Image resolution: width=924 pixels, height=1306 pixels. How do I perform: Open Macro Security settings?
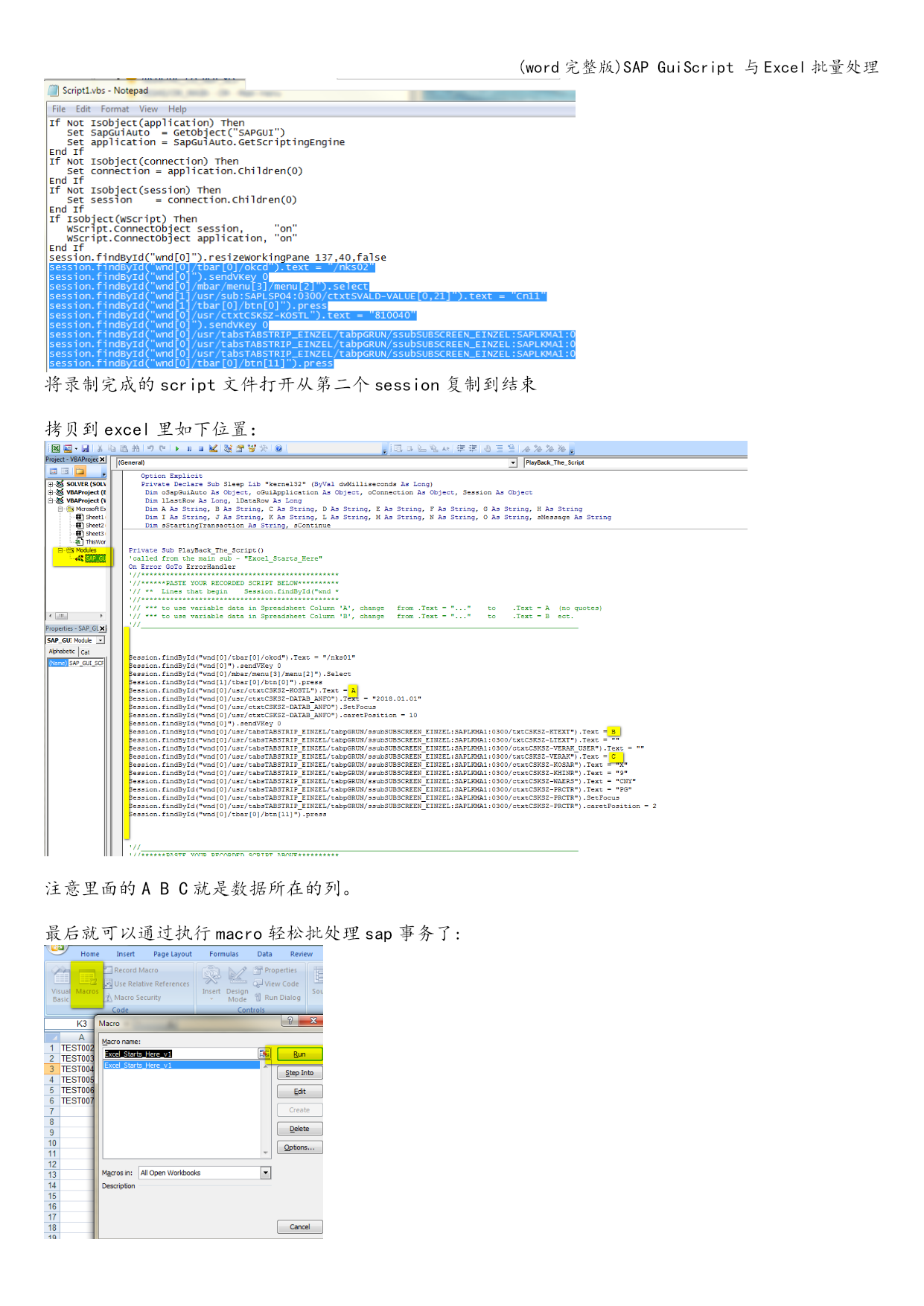133,998
